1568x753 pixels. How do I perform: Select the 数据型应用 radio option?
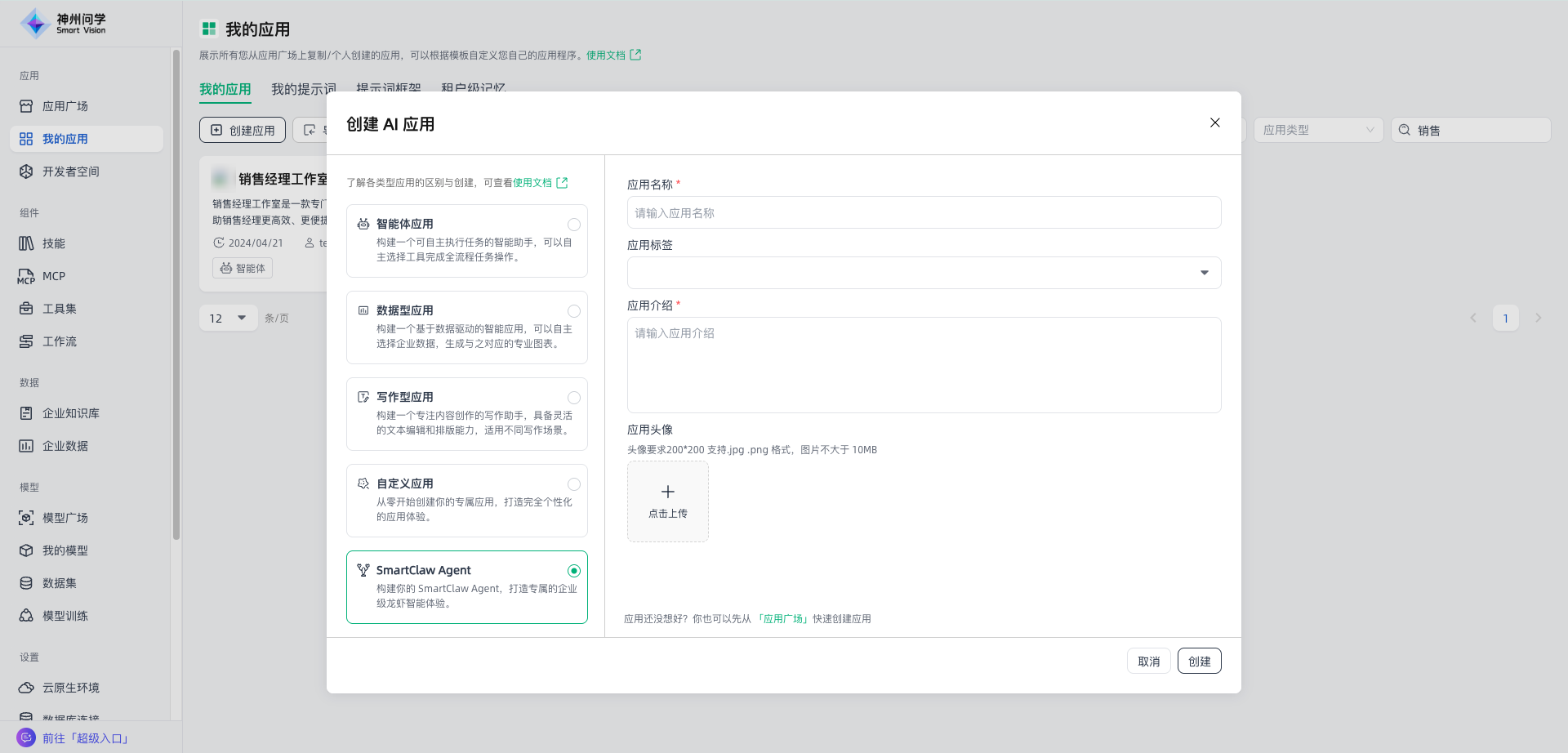pyautogui.click(x=574, y=311)
